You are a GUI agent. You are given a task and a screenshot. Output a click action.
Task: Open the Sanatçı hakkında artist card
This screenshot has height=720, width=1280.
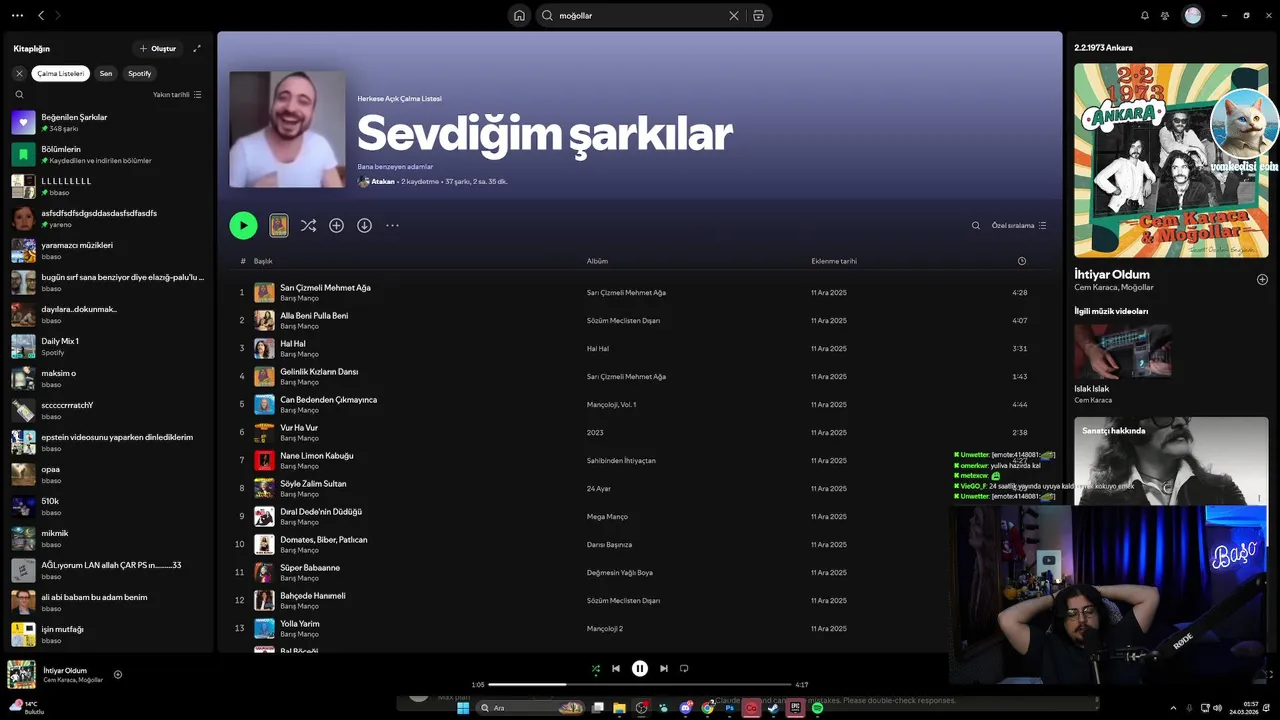click(1171, 461)
